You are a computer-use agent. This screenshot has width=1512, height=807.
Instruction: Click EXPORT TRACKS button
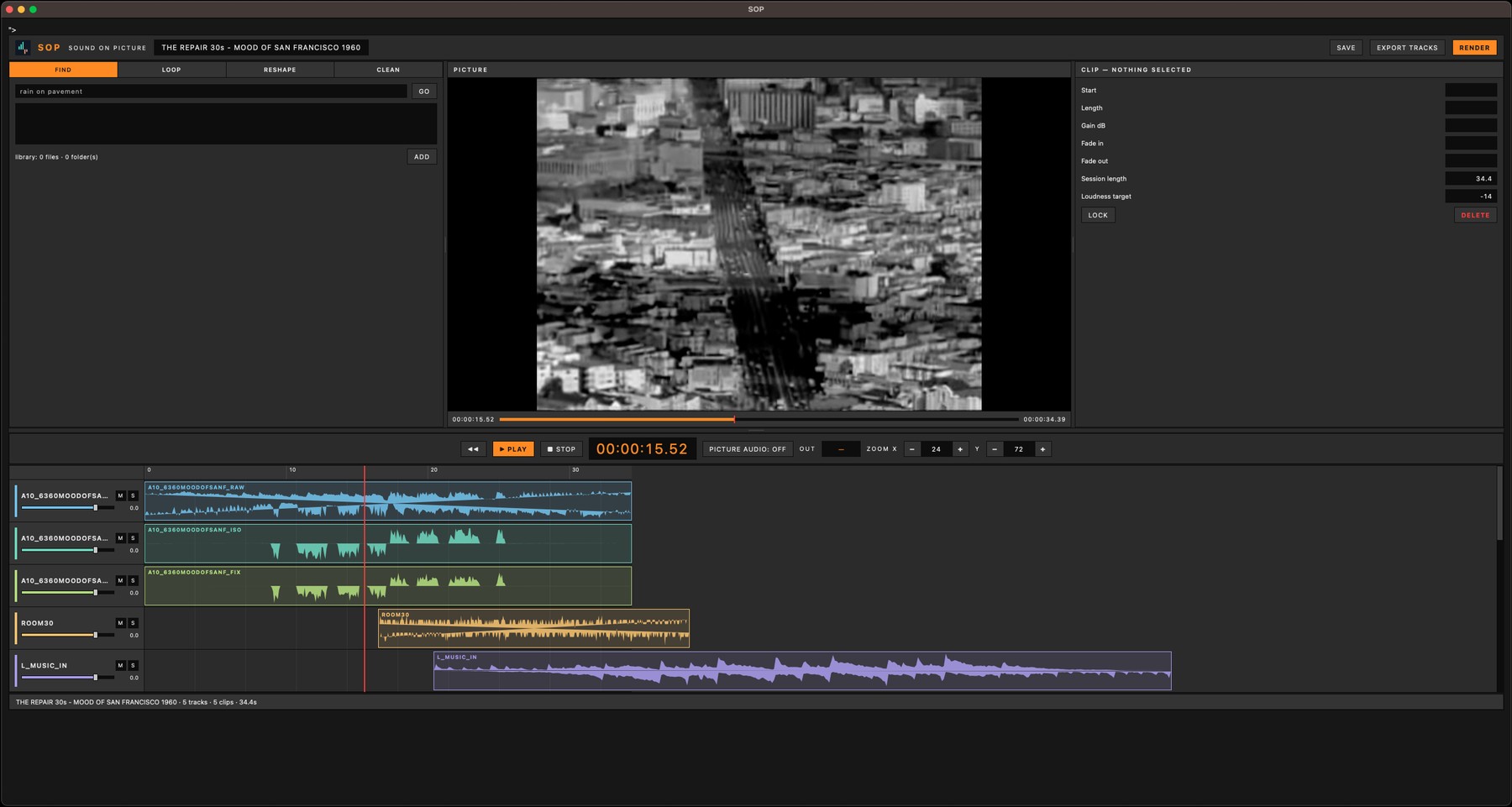[1407, 48]
